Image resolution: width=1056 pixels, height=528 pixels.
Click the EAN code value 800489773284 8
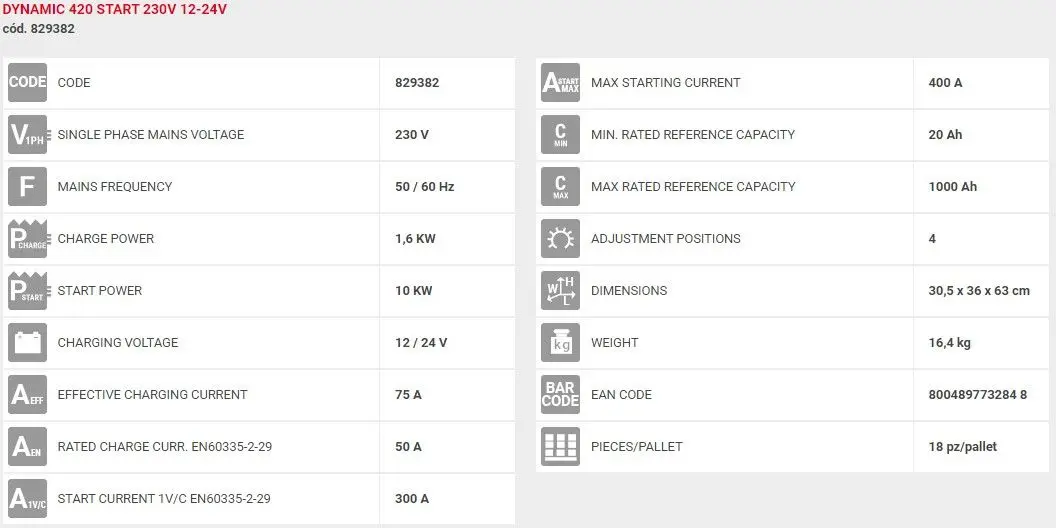[977, 395]
